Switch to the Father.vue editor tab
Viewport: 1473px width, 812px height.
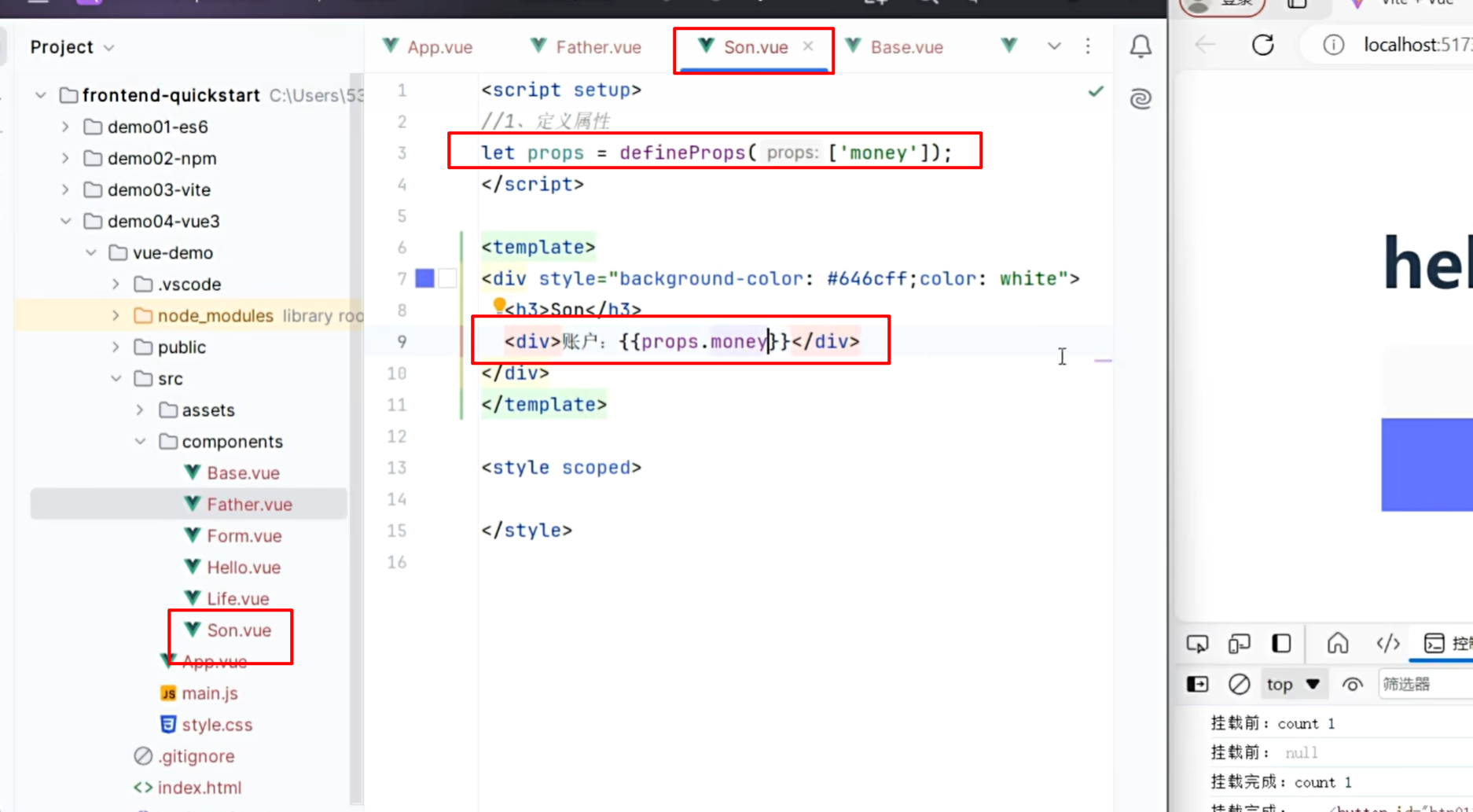[586, 47]
